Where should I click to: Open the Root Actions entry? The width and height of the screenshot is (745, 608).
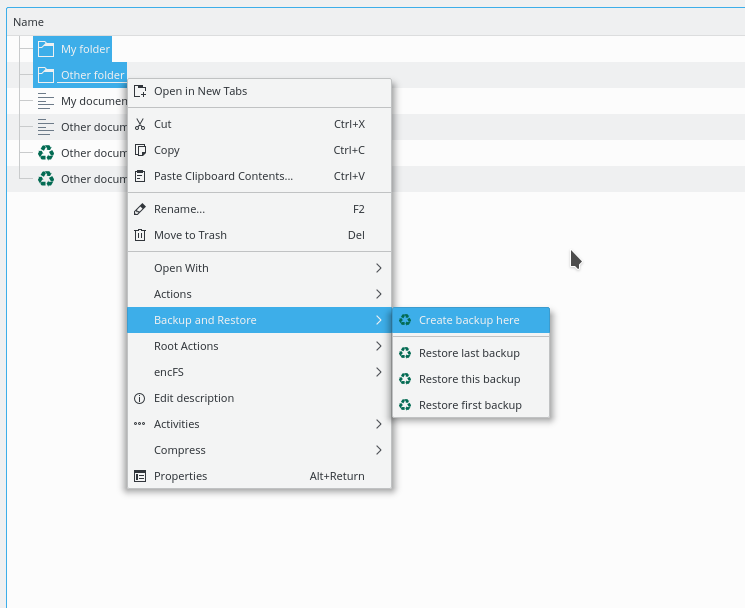259,346
